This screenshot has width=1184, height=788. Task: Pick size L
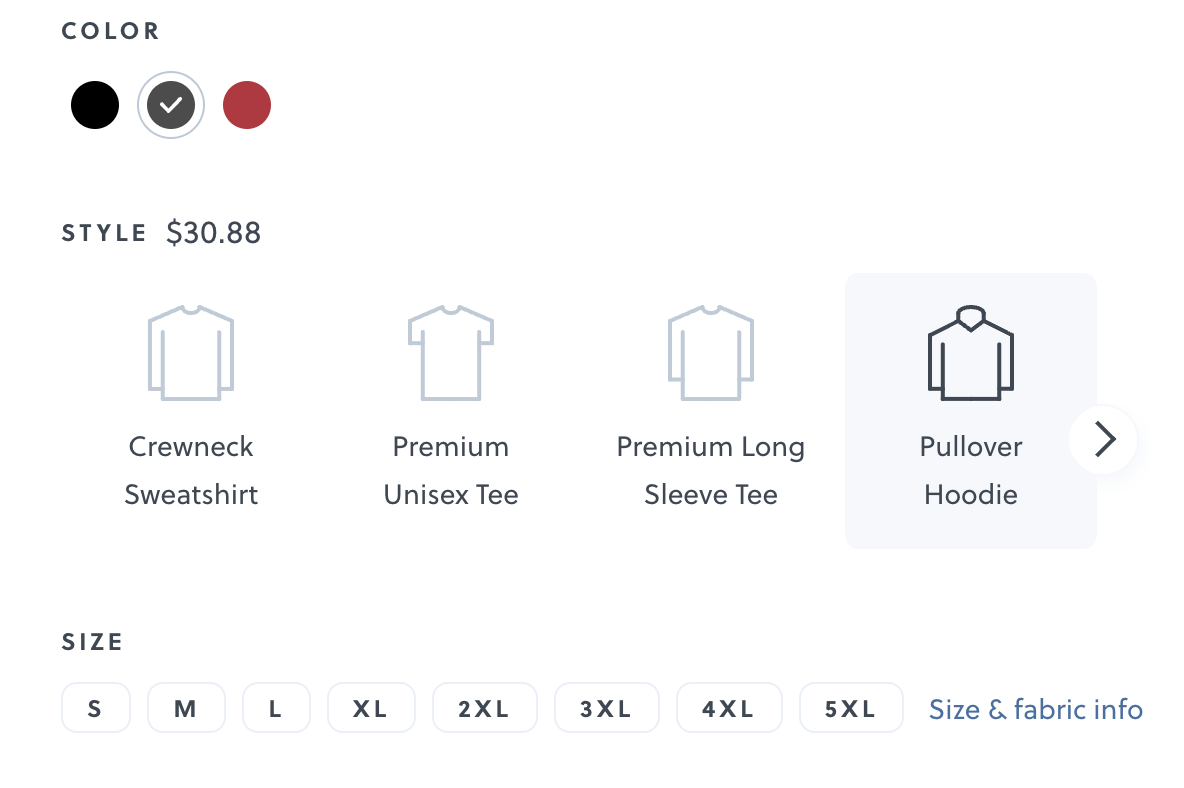click(x=276, y=709)
